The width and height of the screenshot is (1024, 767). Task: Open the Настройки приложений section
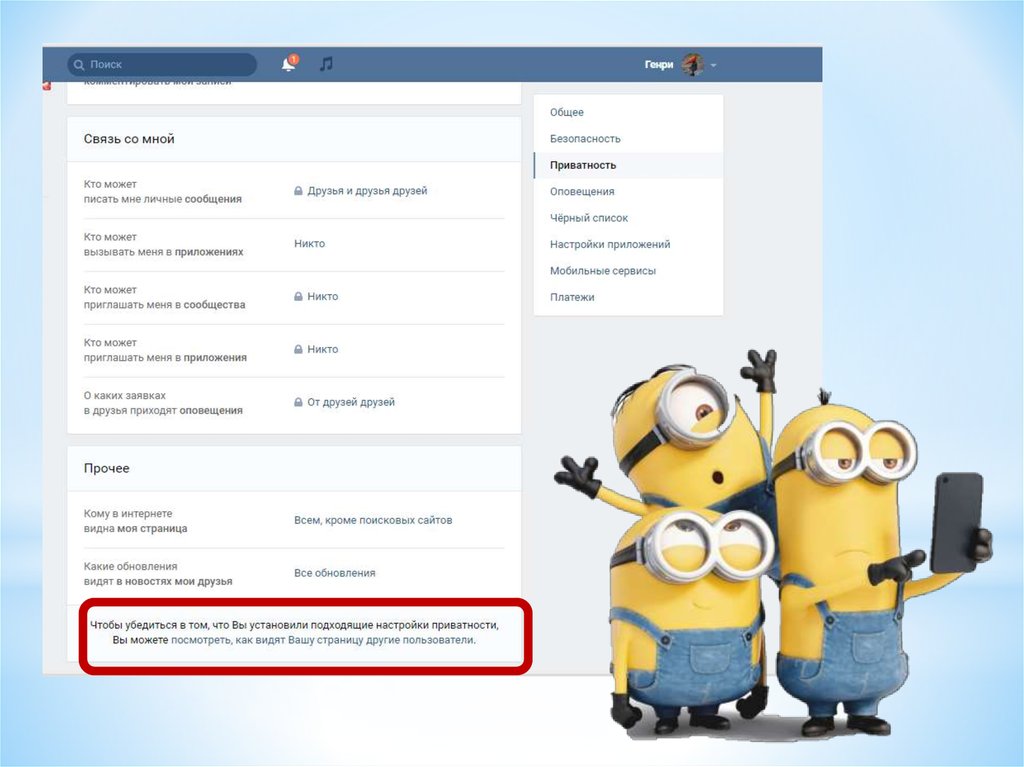(x=610, y=244)
